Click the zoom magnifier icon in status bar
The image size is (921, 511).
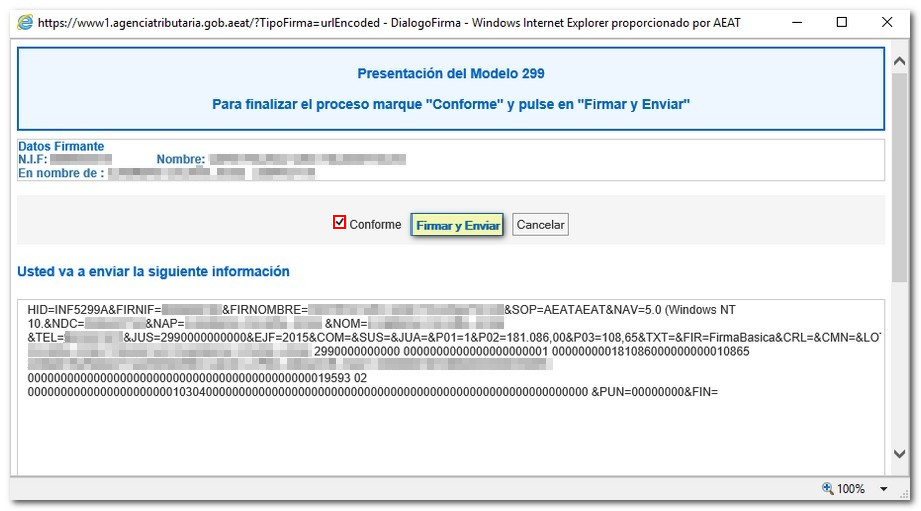tap(828, 489)
